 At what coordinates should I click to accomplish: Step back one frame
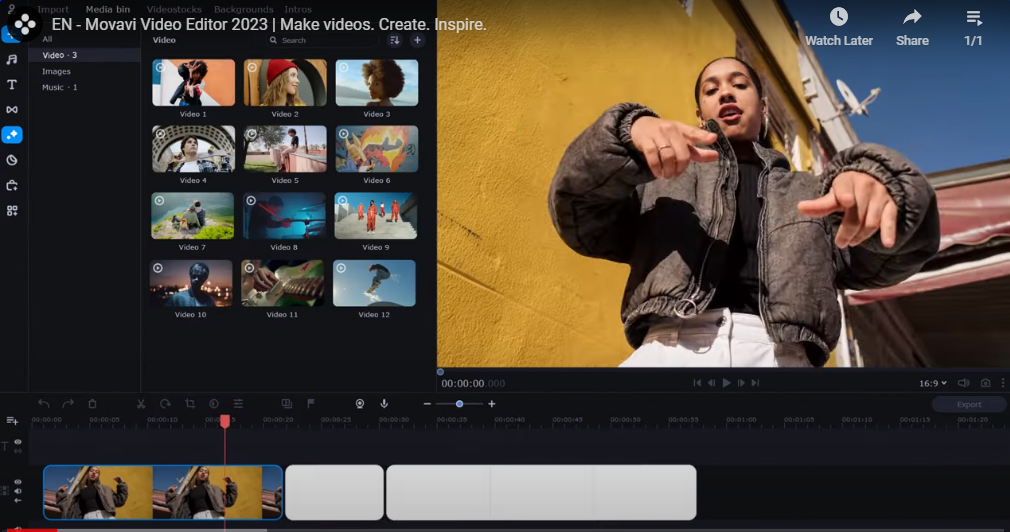(712, 383)
